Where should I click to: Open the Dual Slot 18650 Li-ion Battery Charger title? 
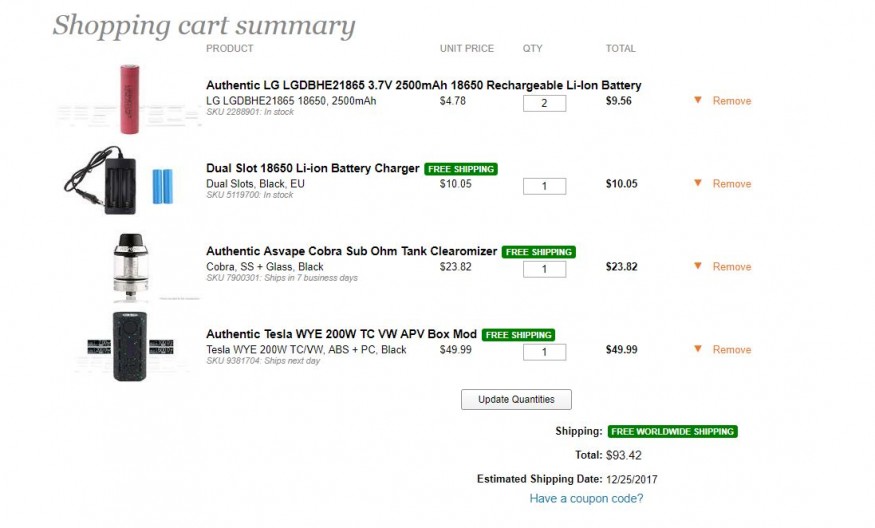[312, 169]
